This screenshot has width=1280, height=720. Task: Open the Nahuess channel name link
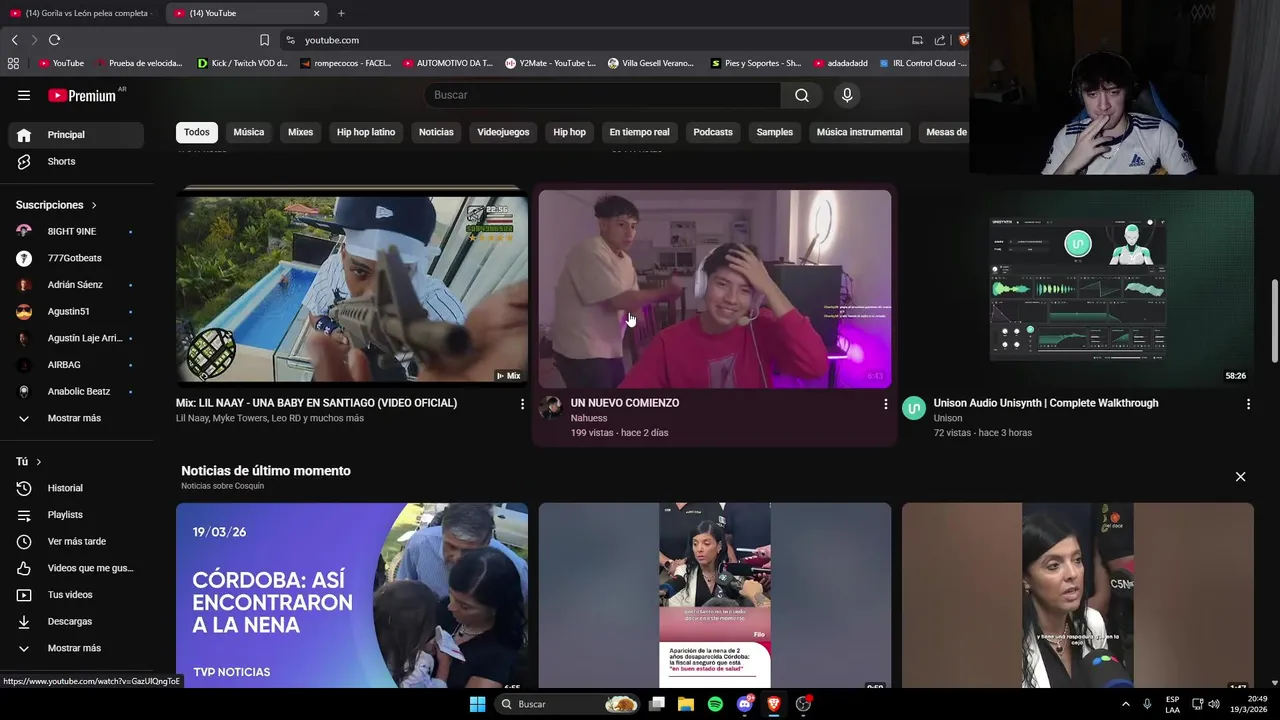coord(589,418)
